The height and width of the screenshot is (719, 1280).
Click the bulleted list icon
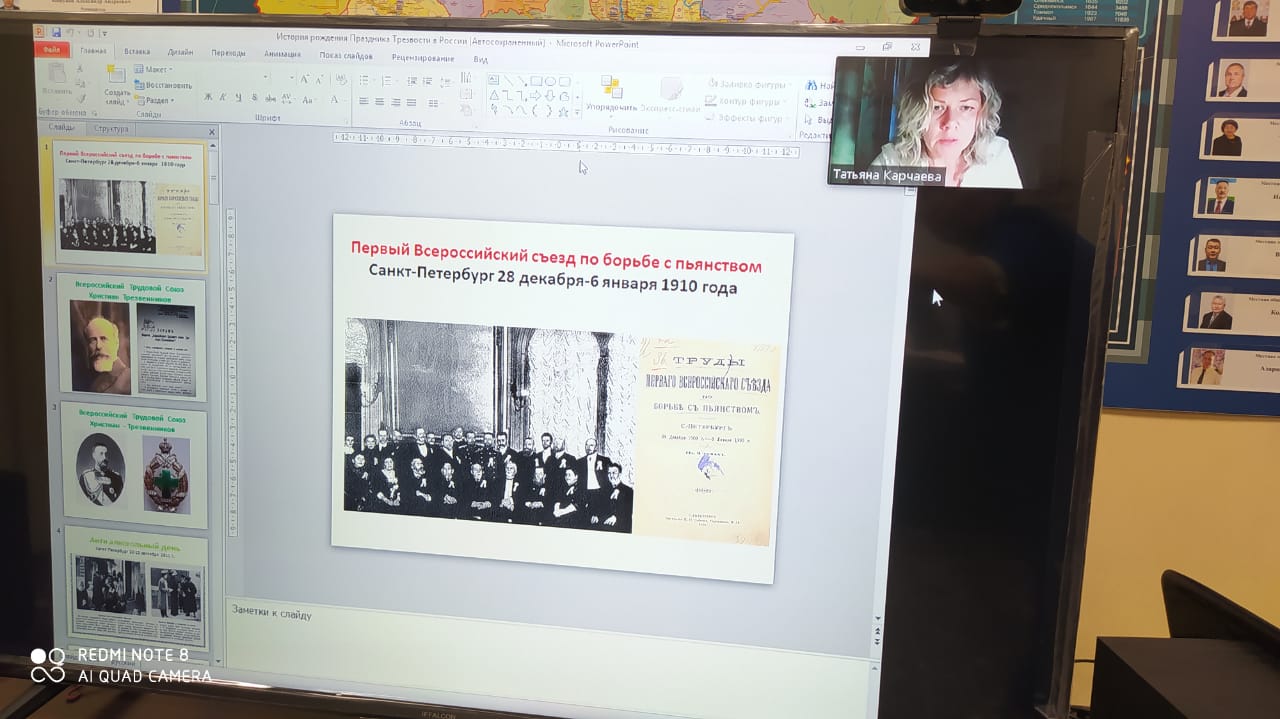[365, 80]
